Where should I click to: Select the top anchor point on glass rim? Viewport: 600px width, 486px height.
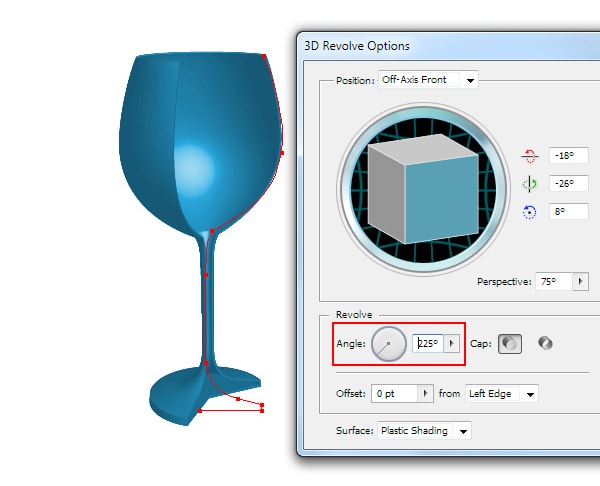pos(264,56)
